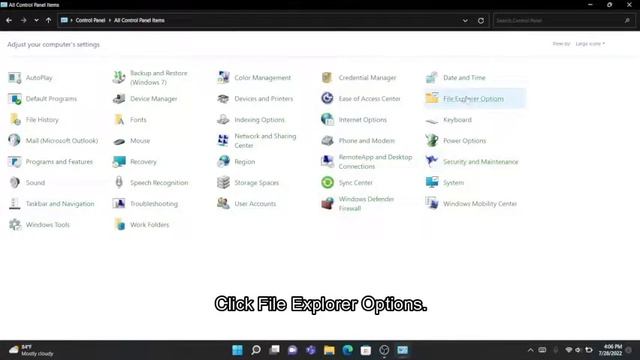Image resolution: width=640 pixels, height=360 pixels.
Task: Click the Work Folders link
Action: tap(149, 225)
